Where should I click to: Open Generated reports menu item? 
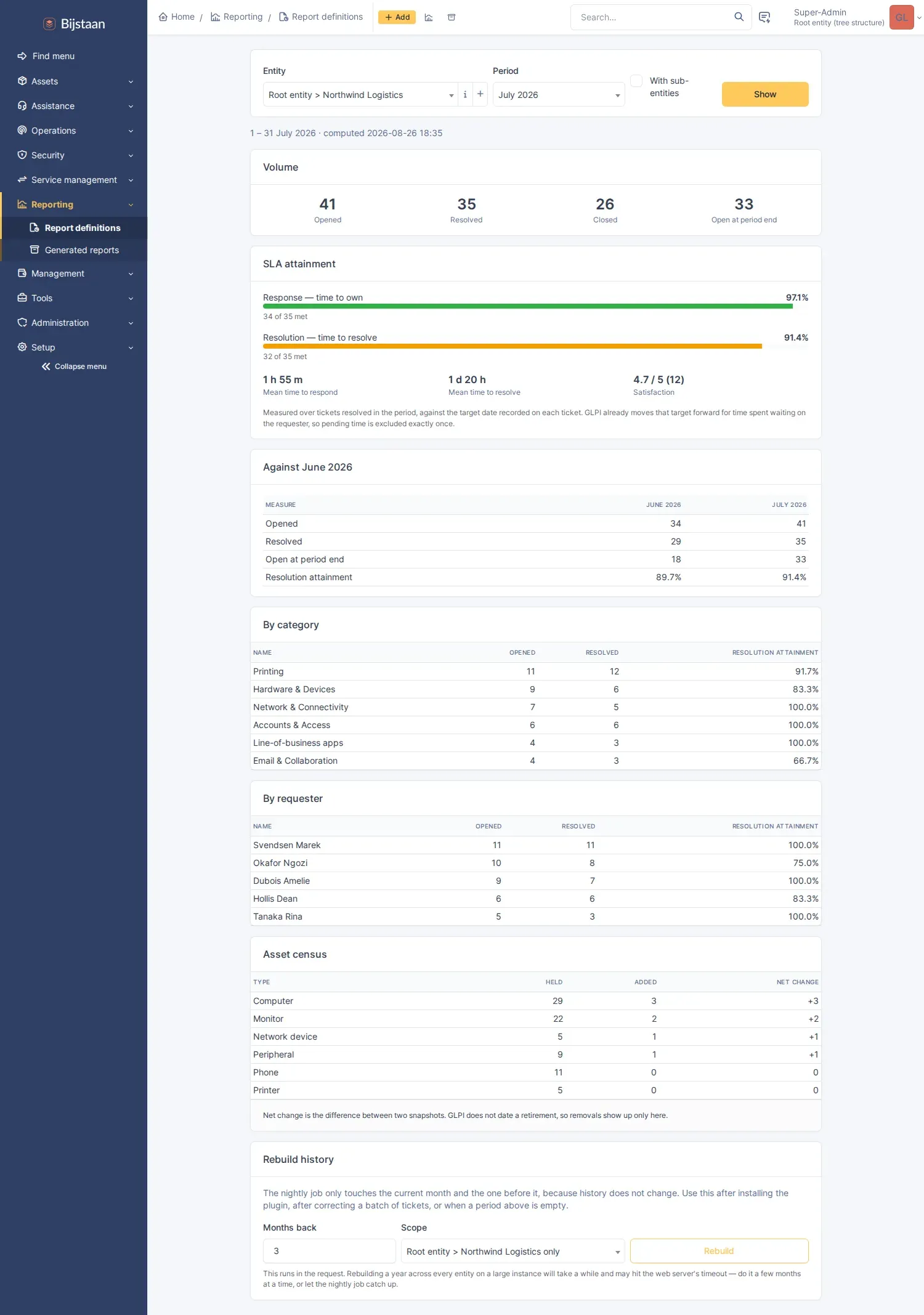pyautogui.click(x=75, y=250)
